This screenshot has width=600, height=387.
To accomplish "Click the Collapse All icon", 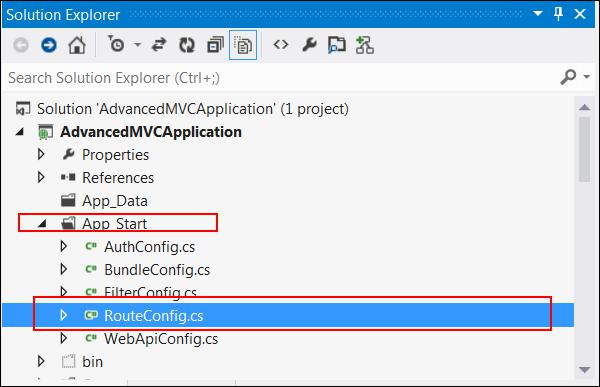I will click(215, 45).
